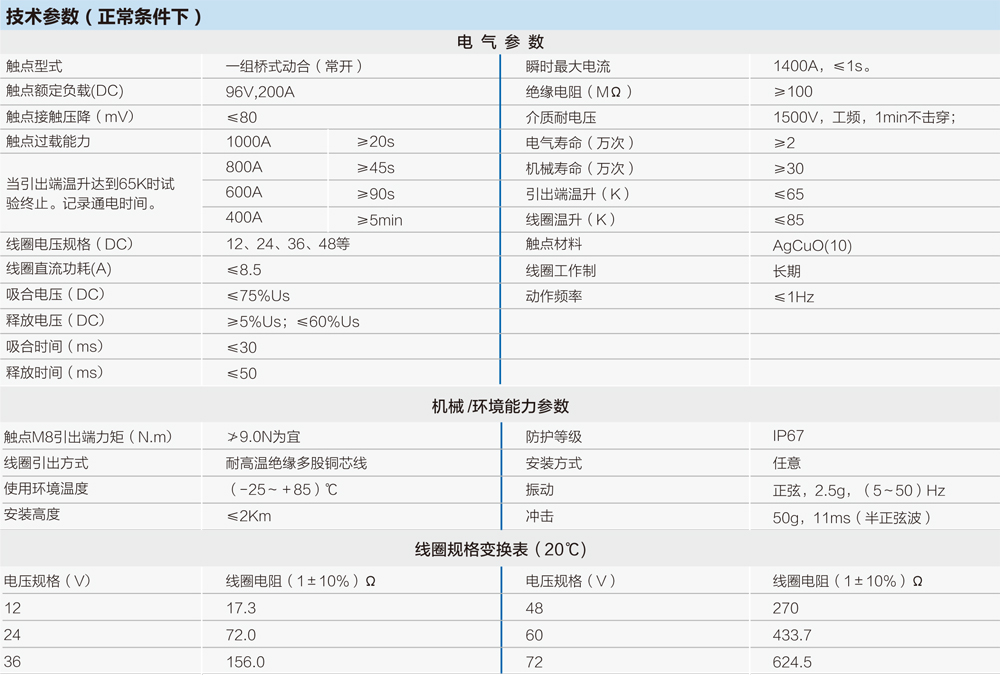Select the 17.3 coil resistance cell
This screenshot has height=675, width=1000.
click(x=240, y=607)
